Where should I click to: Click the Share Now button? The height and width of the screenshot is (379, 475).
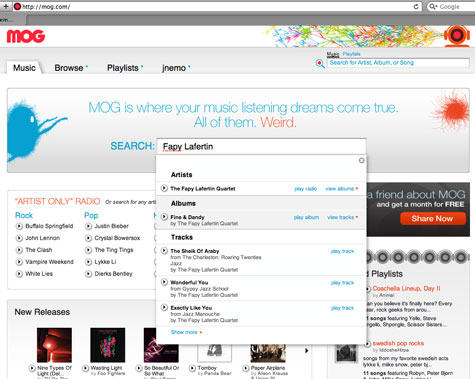[433, 219]
